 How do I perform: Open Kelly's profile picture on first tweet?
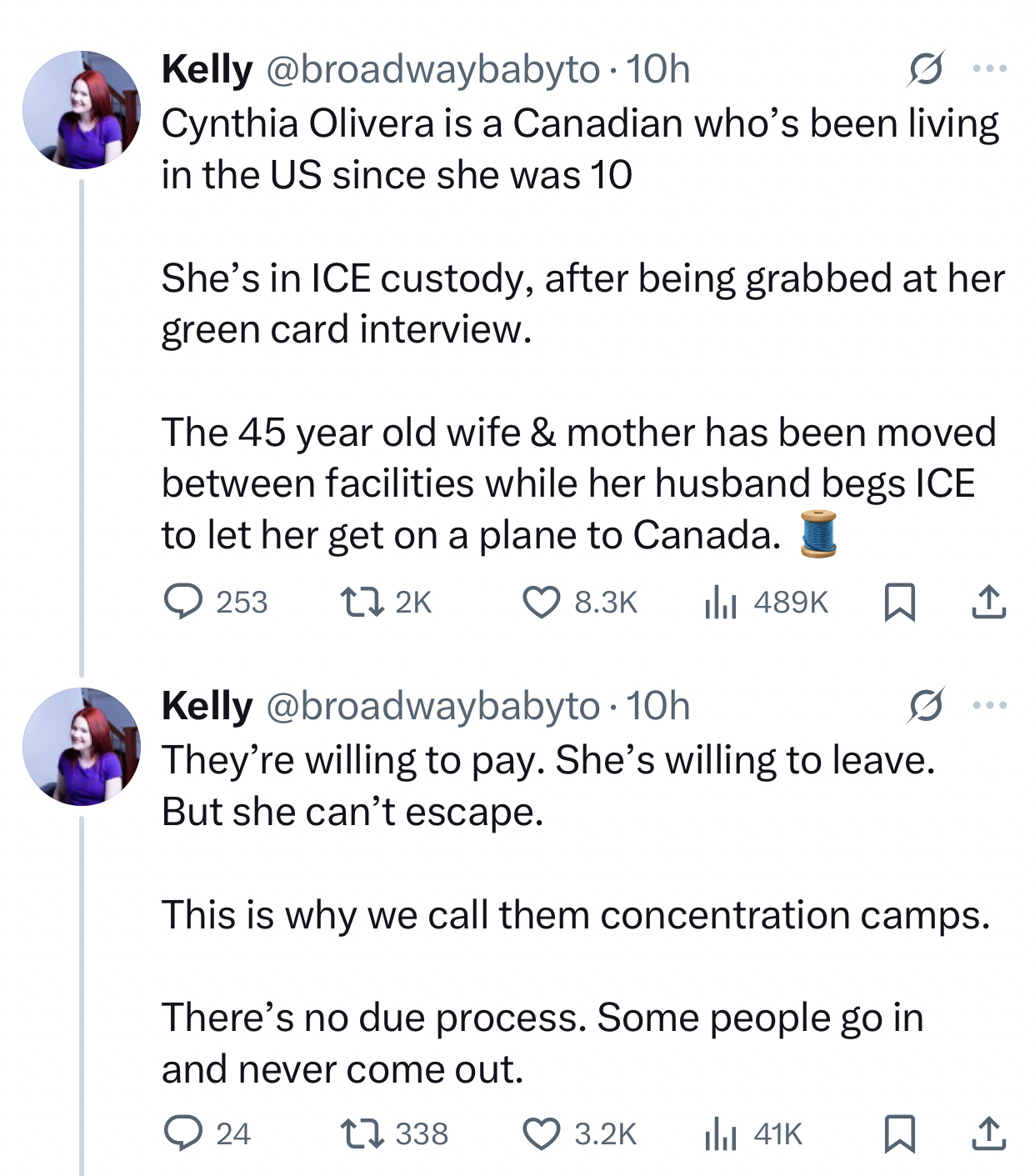(82, 110)
